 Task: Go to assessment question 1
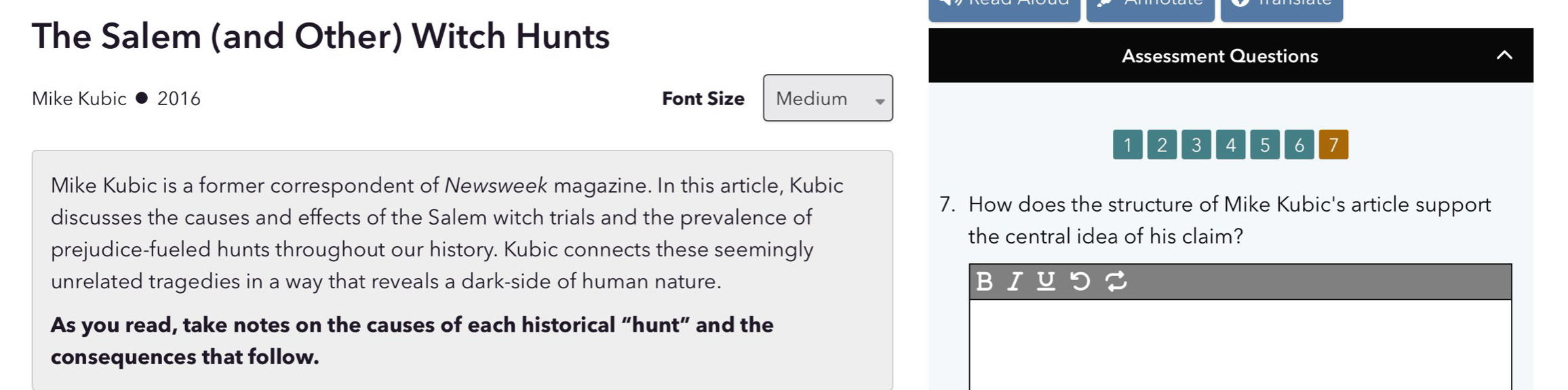tap(1127, 144)
